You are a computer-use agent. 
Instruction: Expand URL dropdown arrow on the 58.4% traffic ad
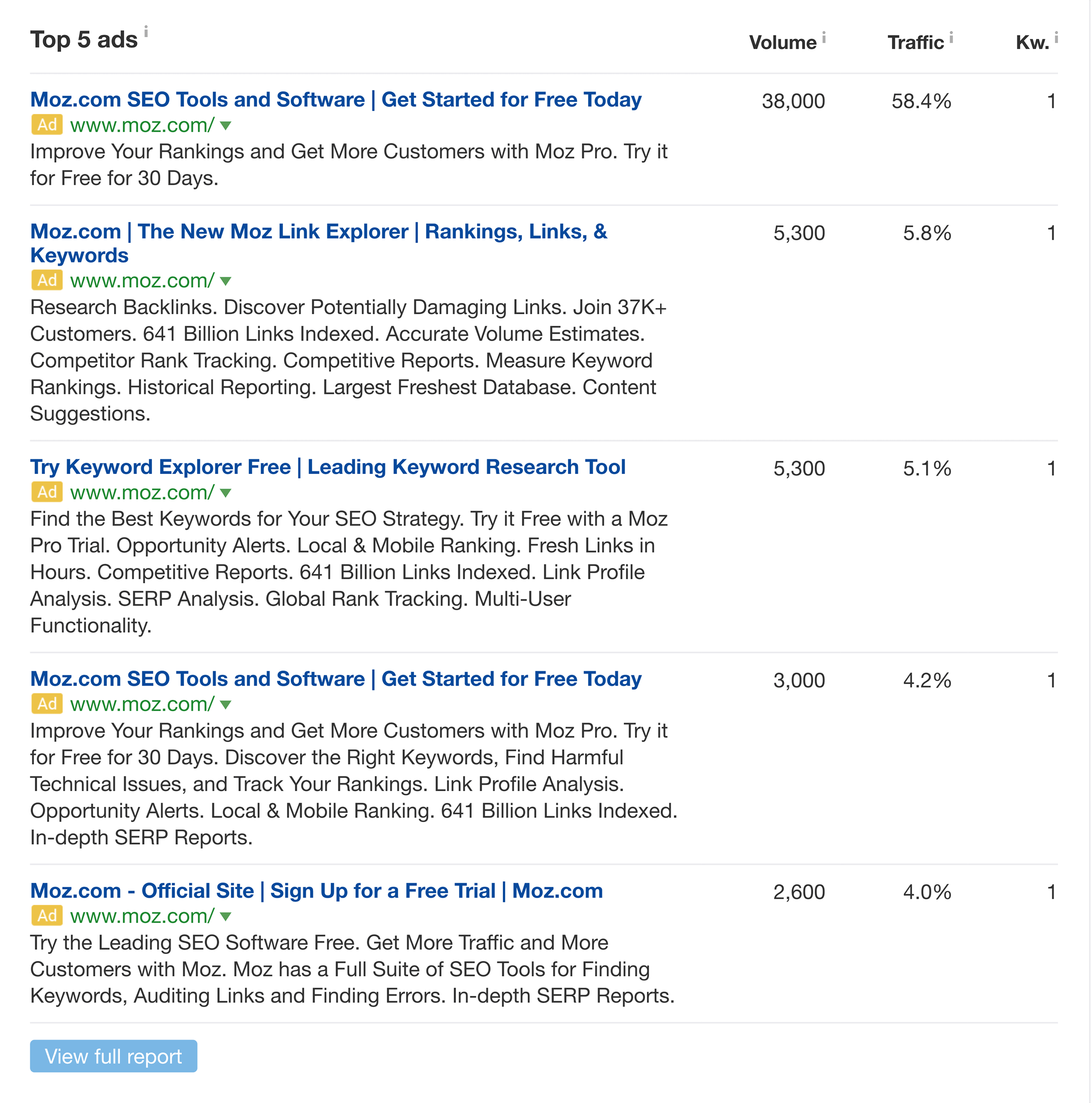pyautogui.click(x=225, y=126)
